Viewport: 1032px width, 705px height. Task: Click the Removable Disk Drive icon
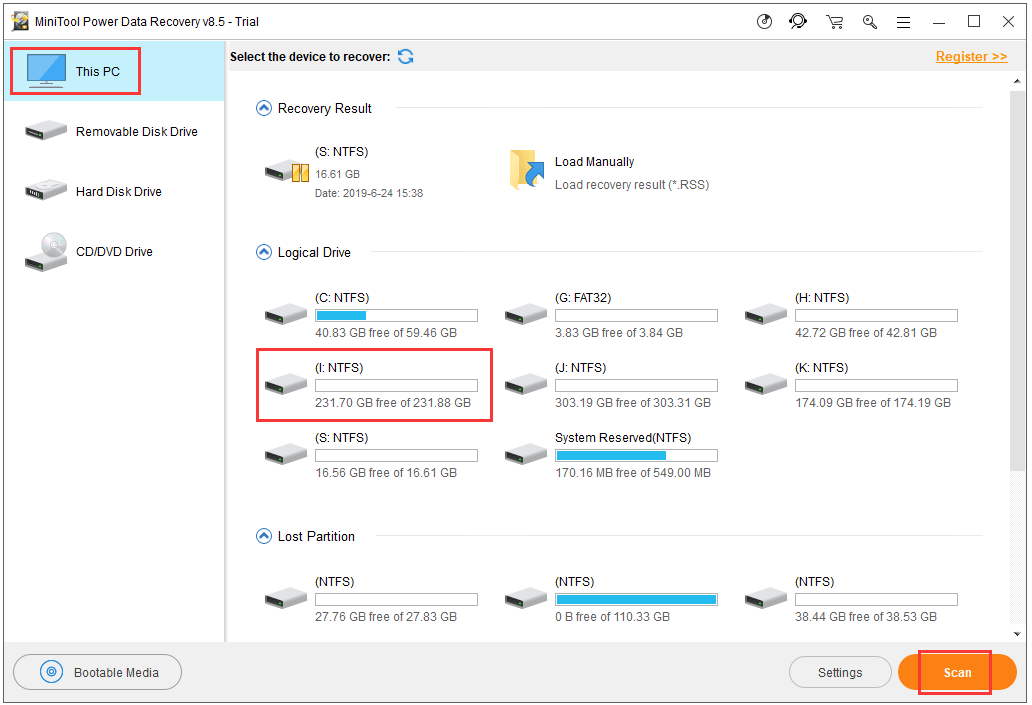(x=45, y=131)
